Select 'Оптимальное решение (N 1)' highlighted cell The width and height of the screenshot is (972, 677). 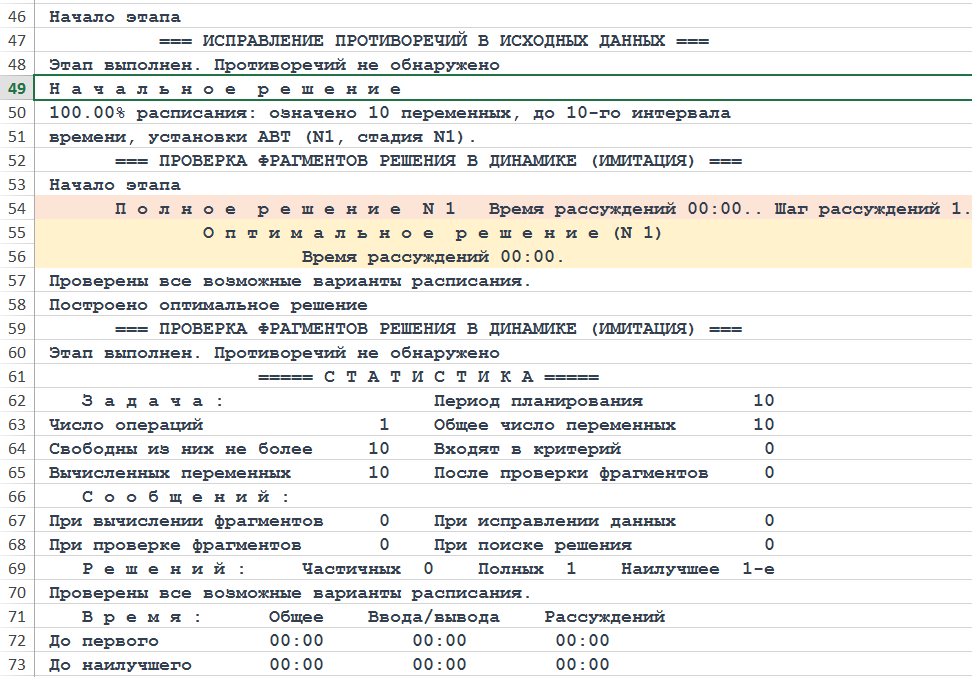[432, 233]
